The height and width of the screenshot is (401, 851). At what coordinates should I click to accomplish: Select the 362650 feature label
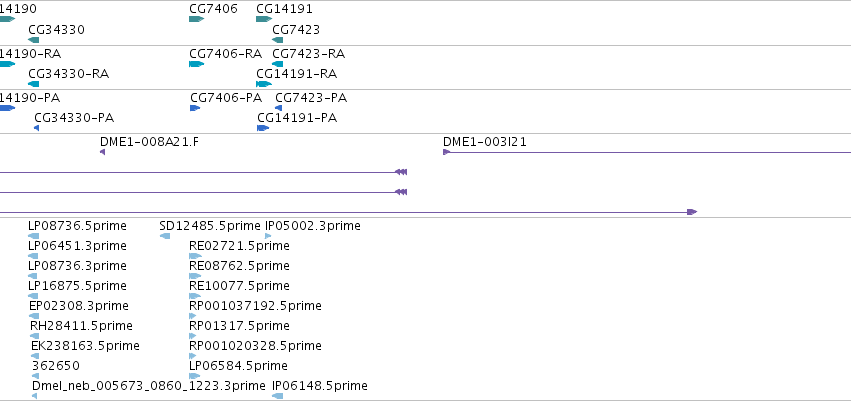click(56, 366)
